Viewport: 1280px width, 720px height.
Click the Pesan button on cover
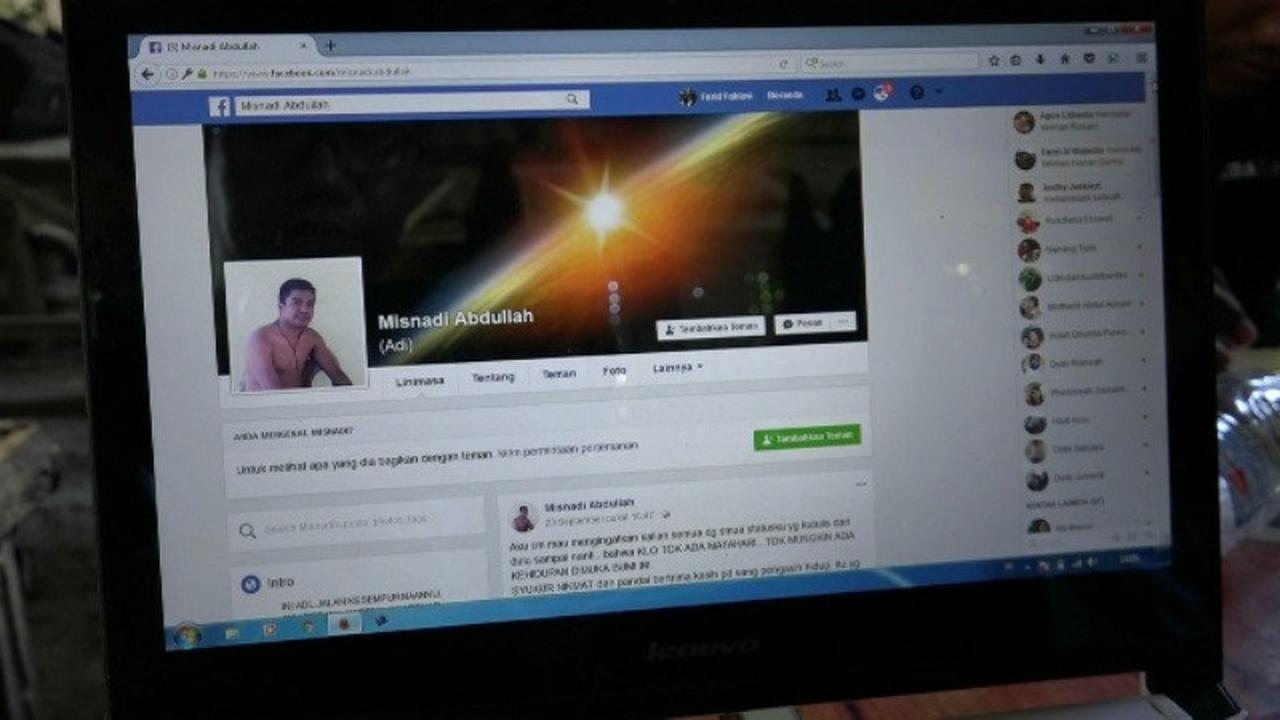(x=801, y=324)
